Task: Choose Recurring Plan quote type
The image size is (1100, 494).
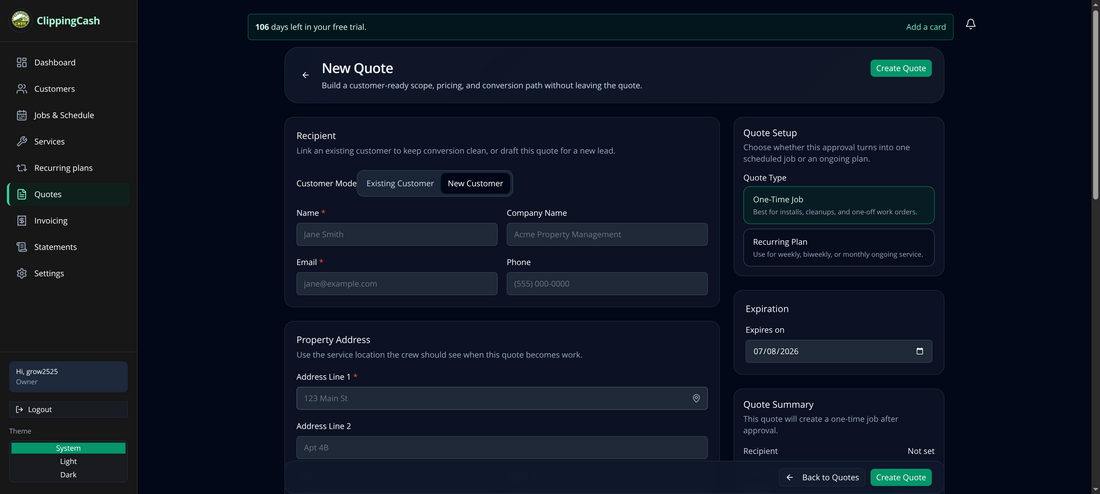Action: (838, 248)
